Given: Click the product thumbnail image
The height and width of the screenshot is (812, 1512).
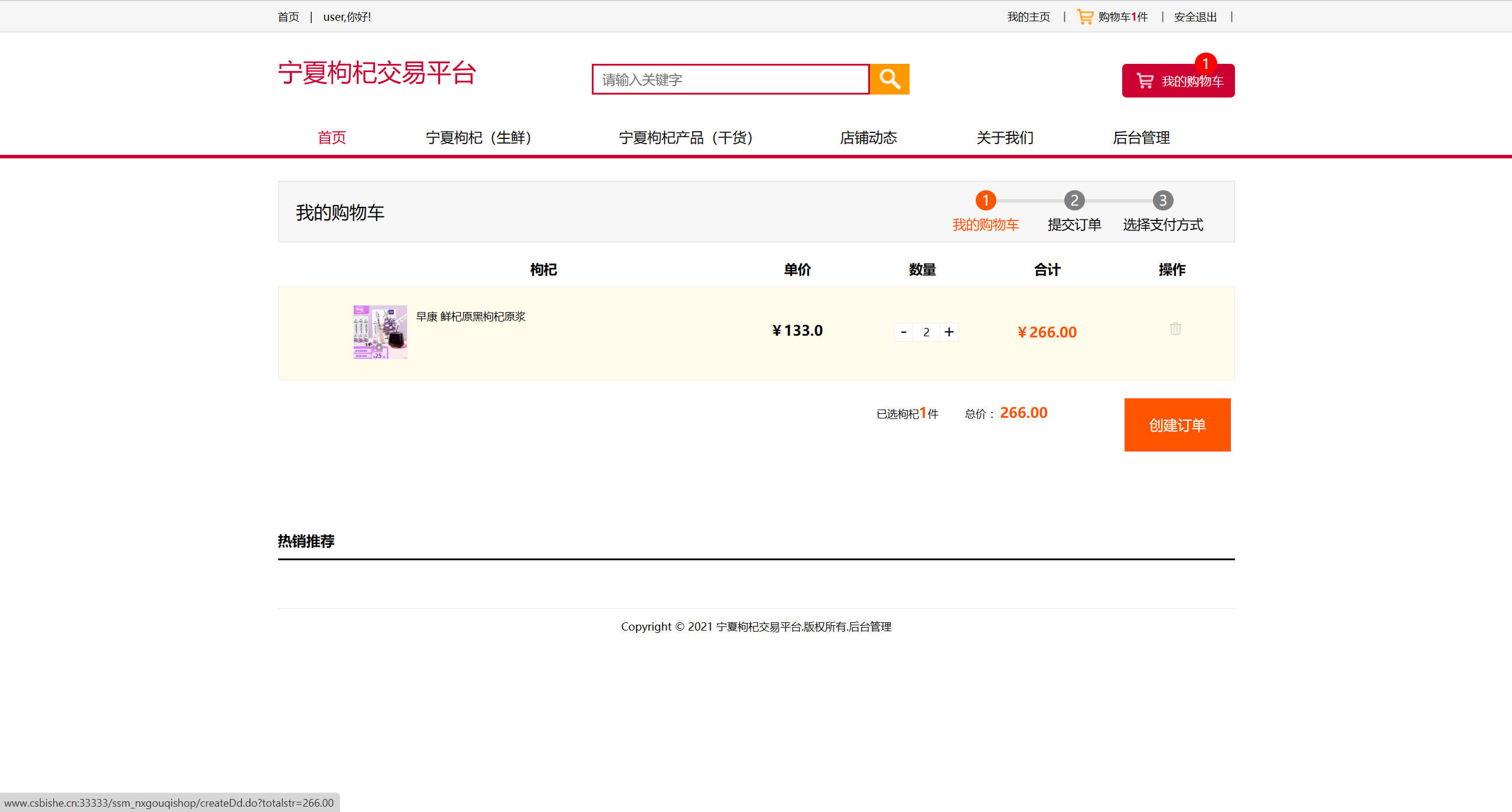Looking at the screenshot, I should (x=380, y=332).
